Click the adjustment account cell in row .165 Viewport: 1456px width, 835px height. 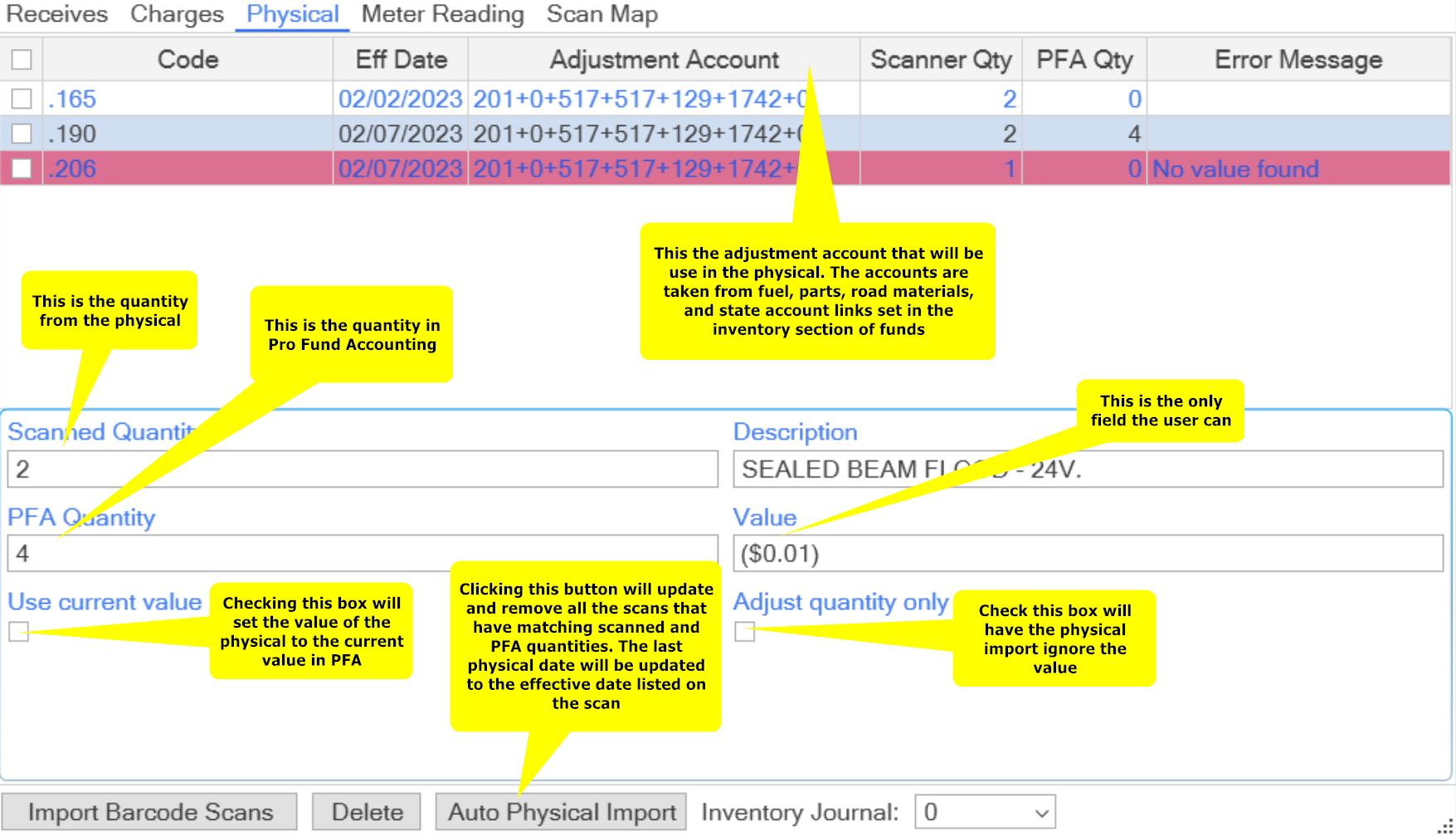tap(664, 100)
